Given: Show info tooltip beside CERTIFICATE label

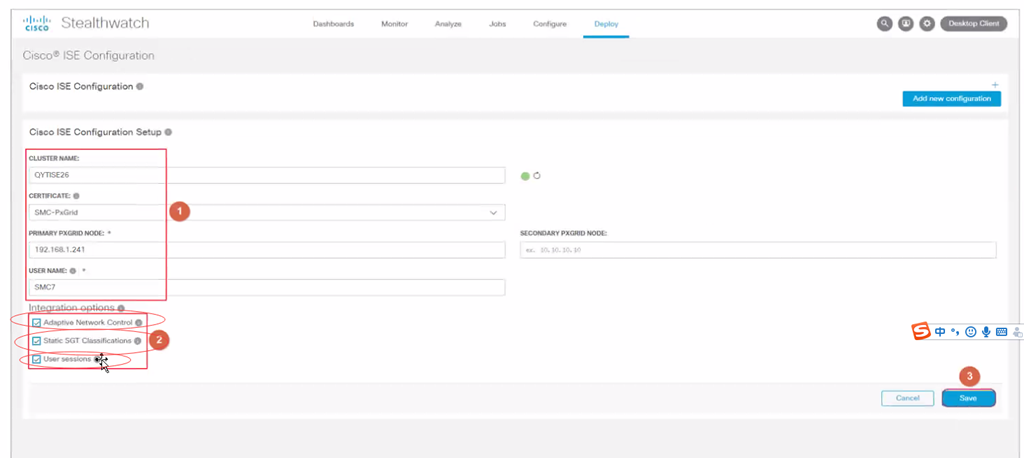Looking at the screenshot, I should (x=76, y=195).
